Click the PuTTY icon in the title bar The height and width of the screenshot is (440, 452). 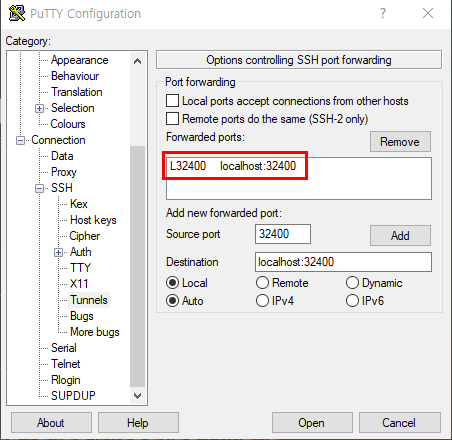(x=17, y=13)
